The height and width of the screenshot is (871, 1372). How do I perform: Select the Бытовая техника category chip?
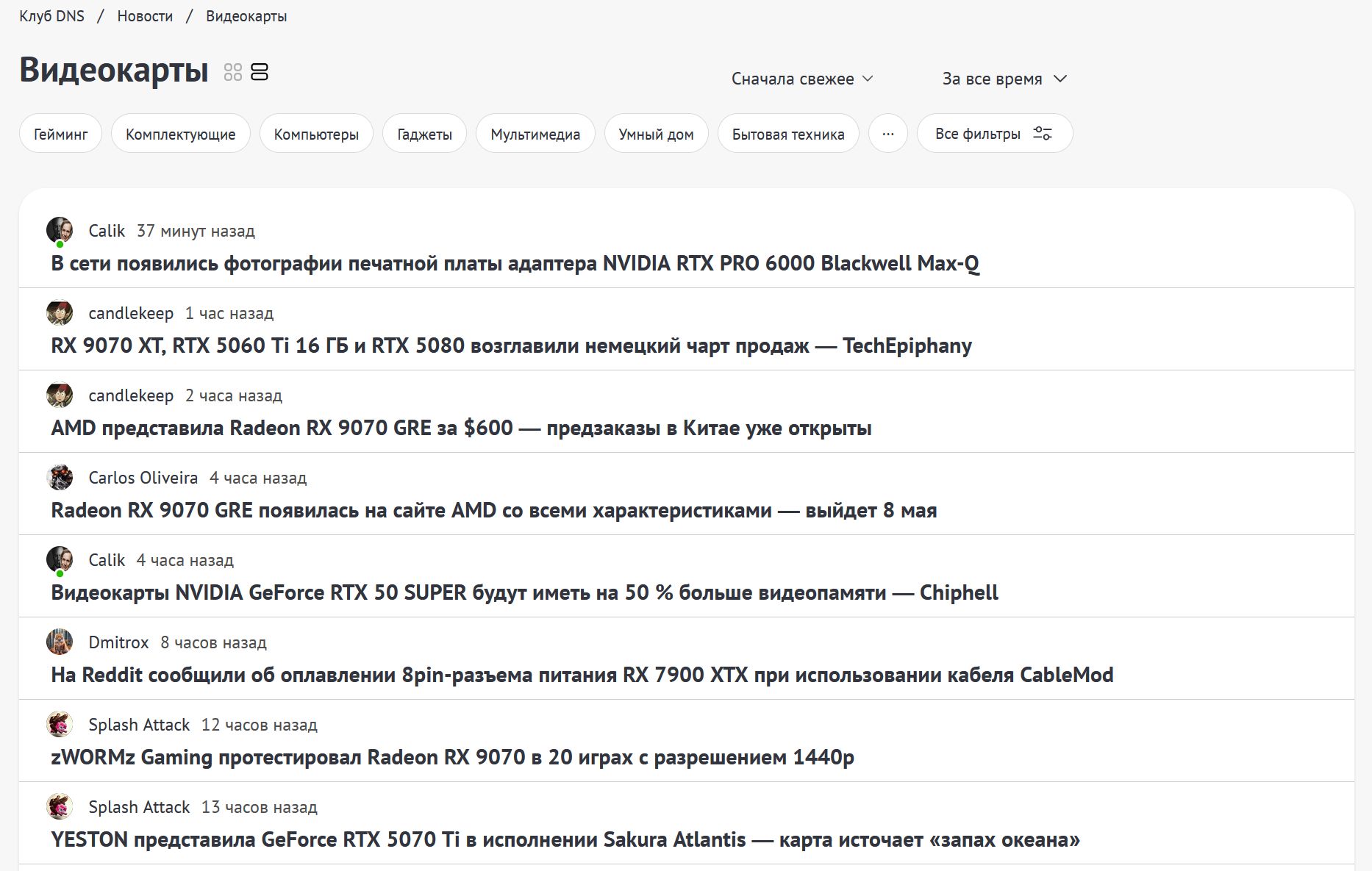788,134
